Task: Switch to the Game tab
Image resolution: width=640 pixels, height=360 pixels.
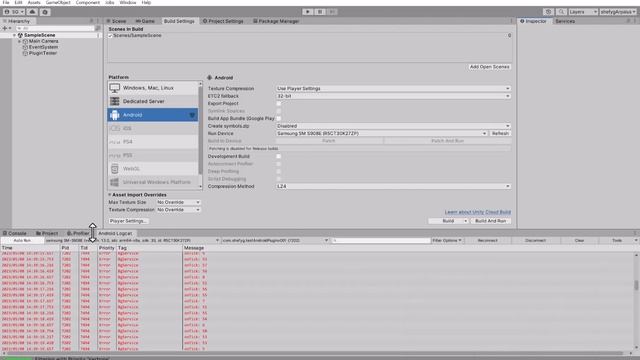Action: coord(145,21)
